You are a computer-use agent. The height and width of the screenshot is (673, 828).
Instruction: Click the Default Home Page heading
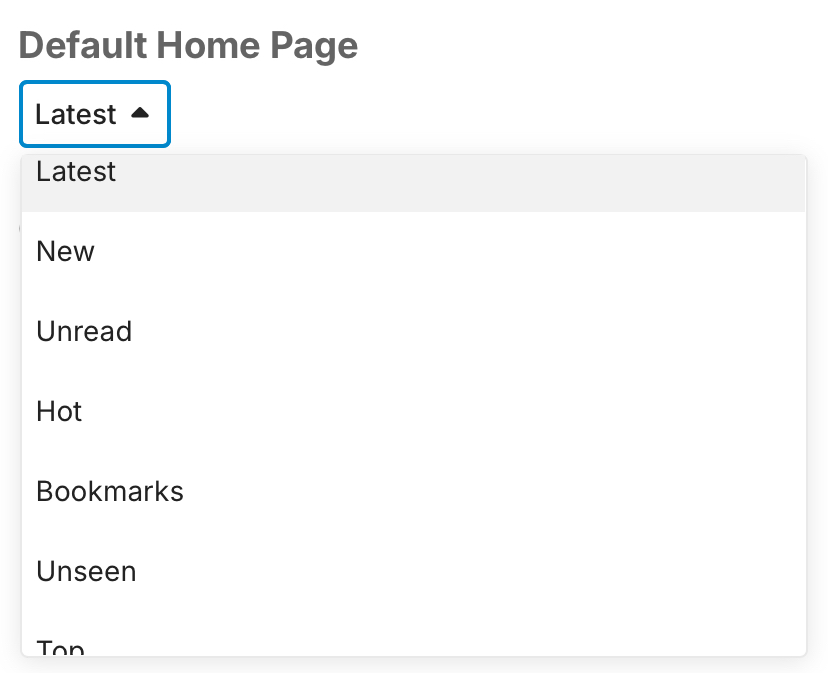188,45
